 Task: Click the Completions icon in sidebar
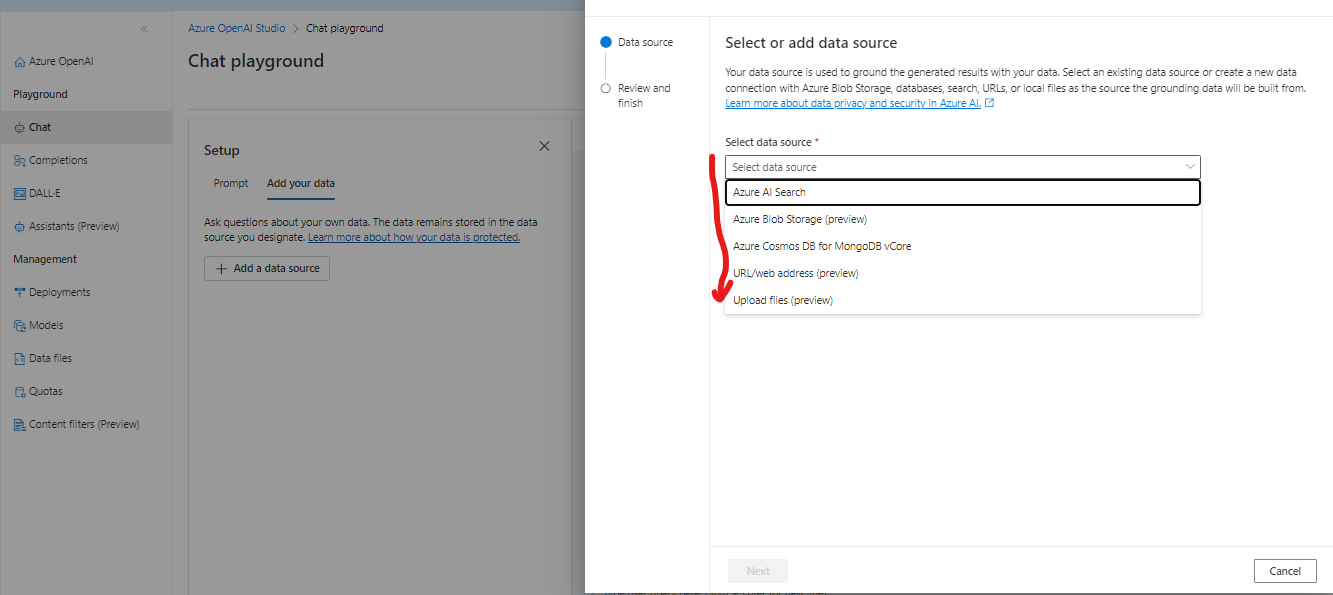click(20, 161)
